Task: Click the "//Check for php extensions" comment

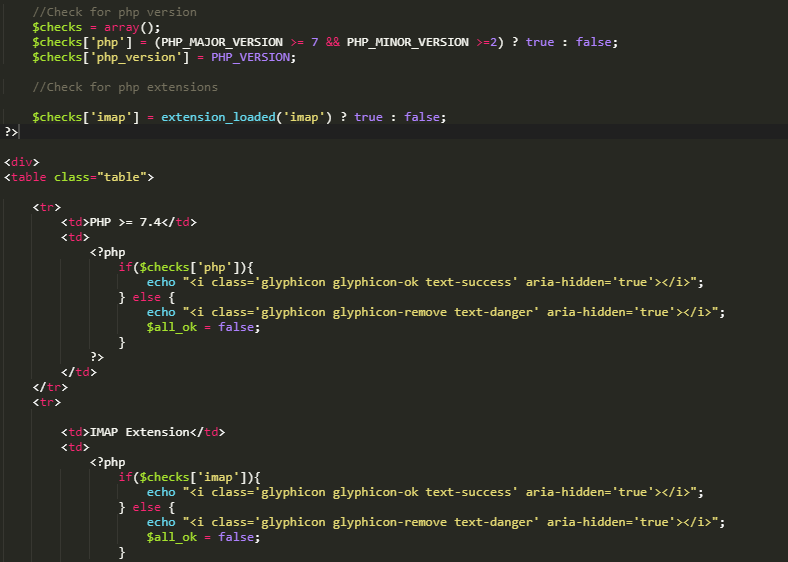Action: tap(125, 87)
